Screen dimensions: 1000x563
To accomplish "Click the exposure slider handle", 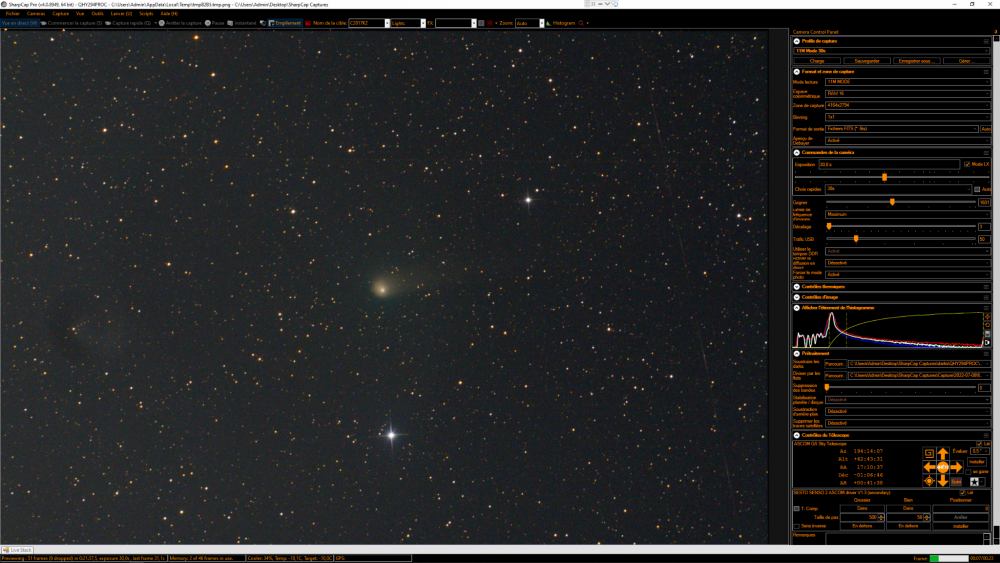I will tap(885, 177).
